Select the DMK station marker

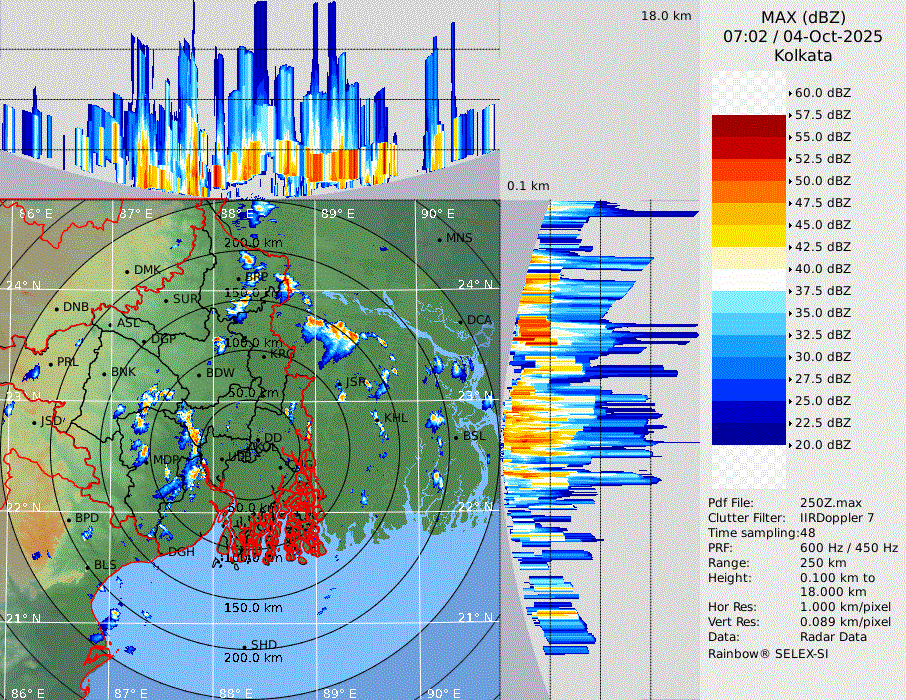click(x=128, y=271)
